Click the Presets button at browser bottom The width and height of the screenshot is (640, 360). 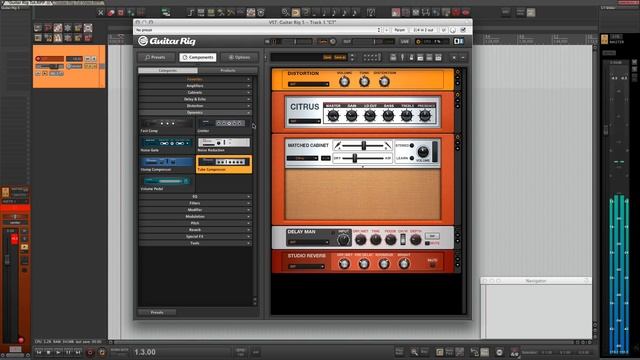[x=157, y=312]
